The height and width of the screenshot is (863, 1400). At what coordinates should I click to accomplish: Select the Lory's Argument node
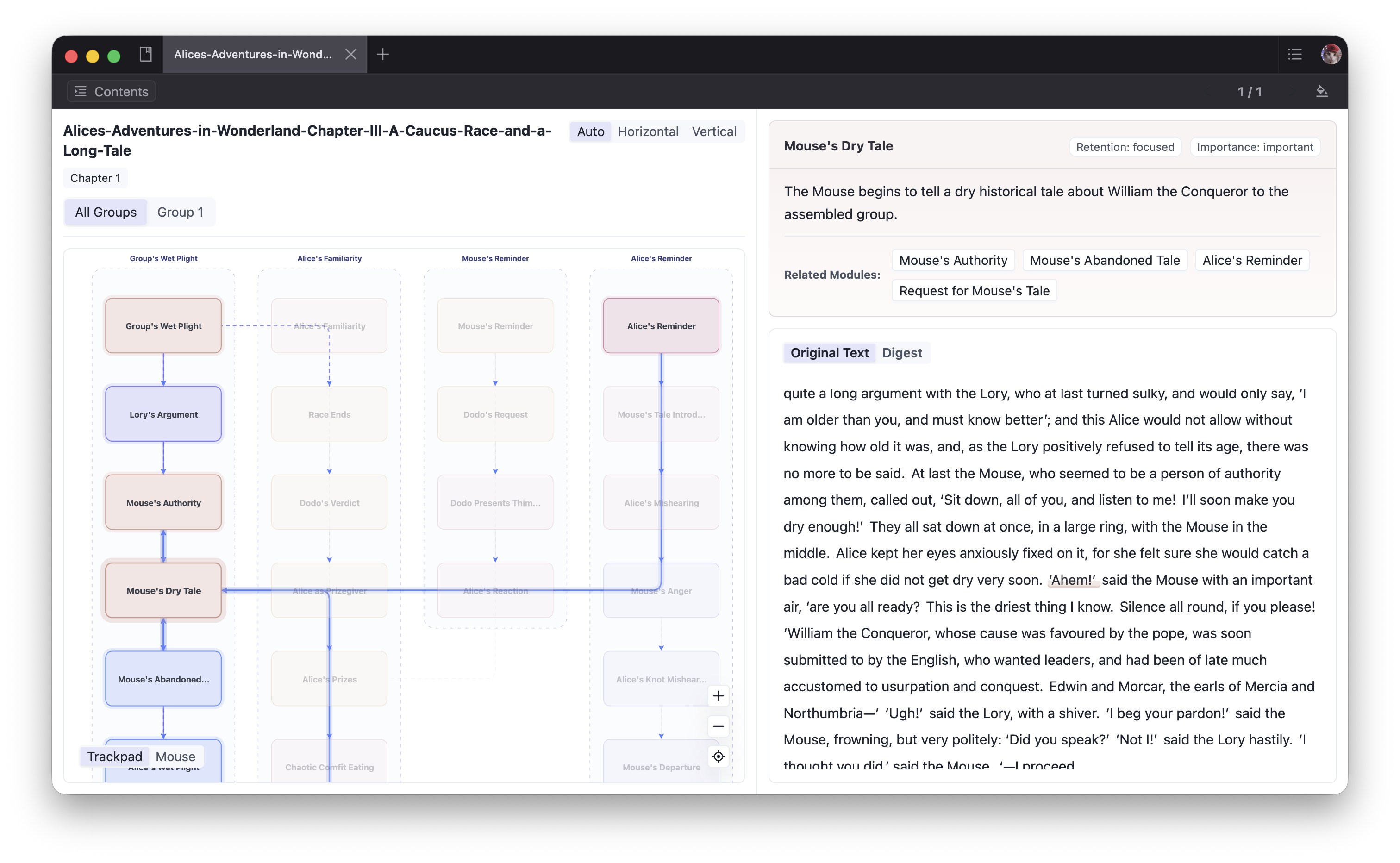click(164, 414)
